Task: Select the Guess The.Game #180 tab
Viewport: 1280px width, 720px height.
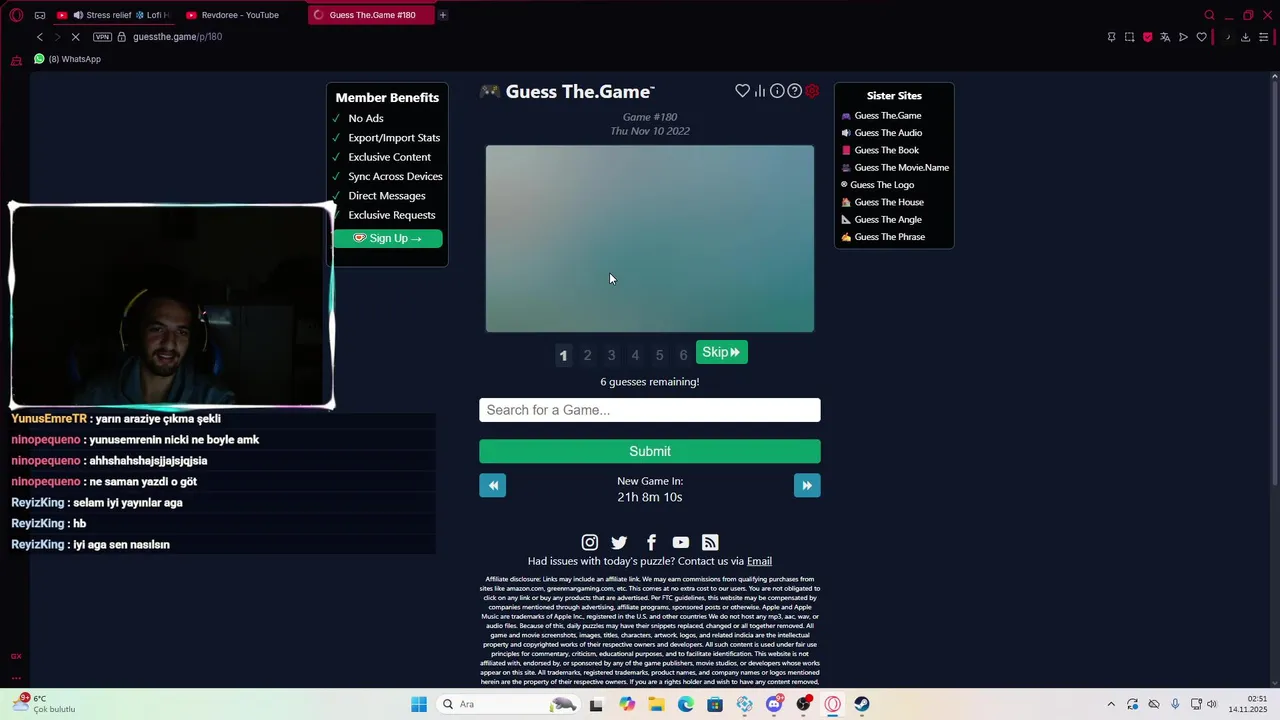Action: pos(370,15)
